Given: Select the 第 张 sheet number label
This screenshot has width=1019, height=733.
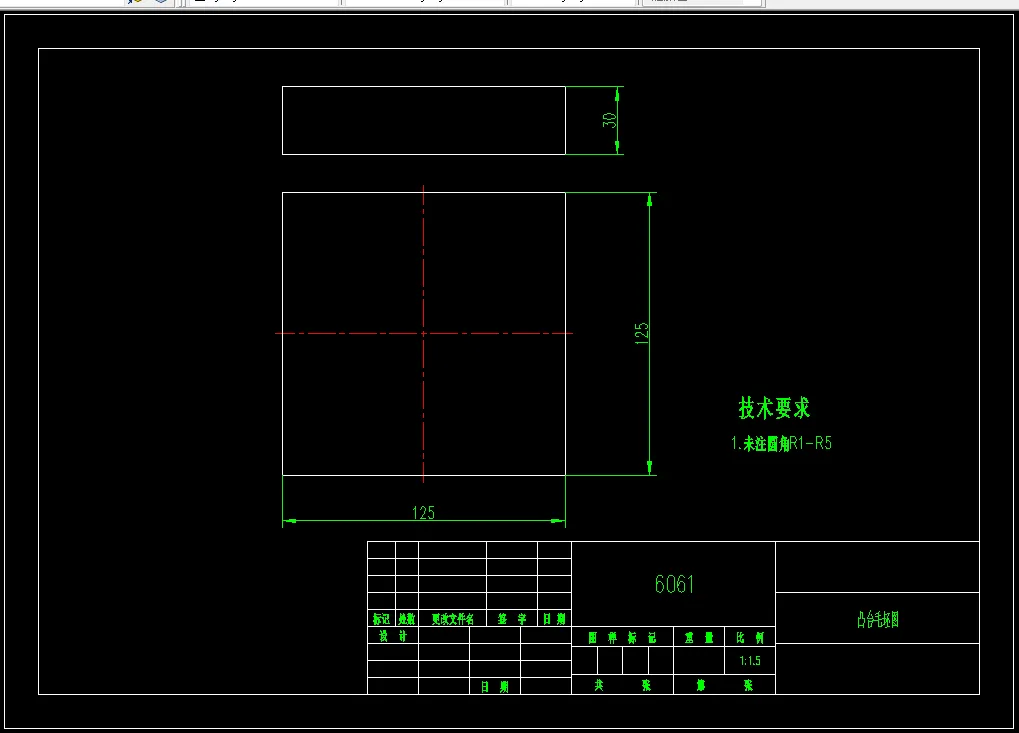Looking at the screenshot, I should point(724,685).
